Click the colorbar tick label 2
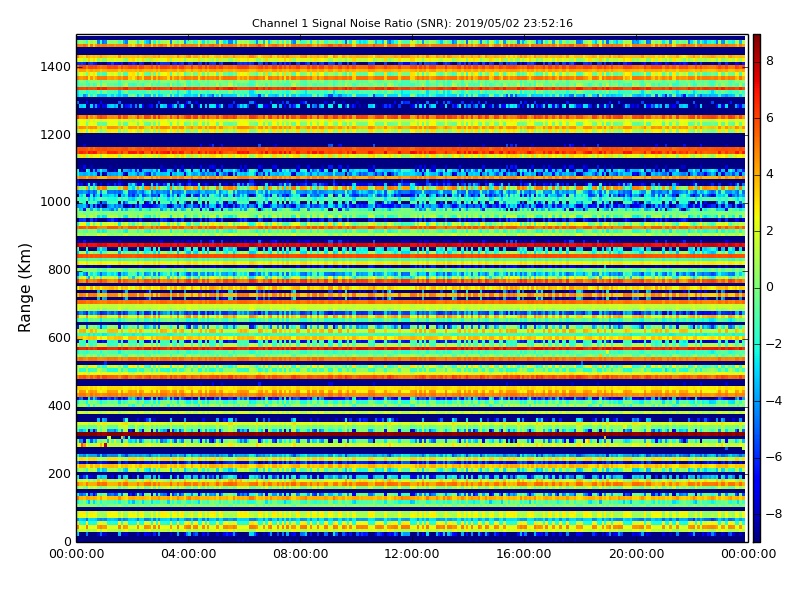The height and width of the screenshot is (600, 800). [770, 231]
